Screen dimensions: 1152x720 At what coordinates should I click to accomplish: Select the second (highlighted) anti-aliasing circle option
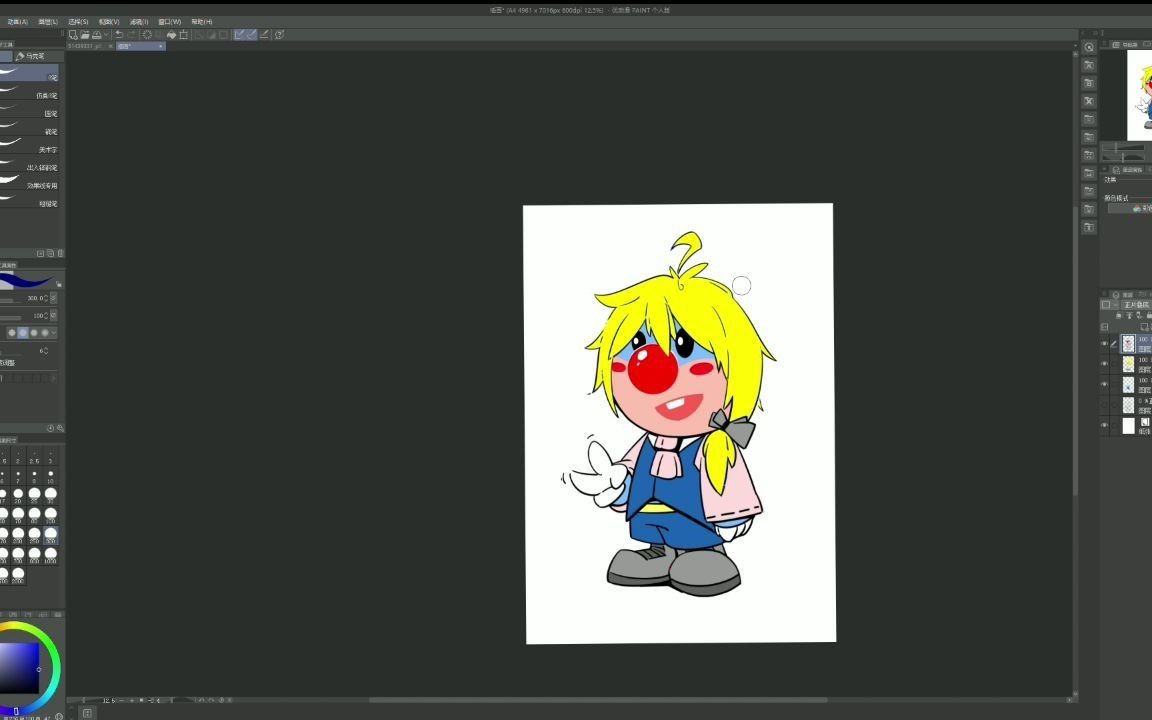tap(23, 333)
